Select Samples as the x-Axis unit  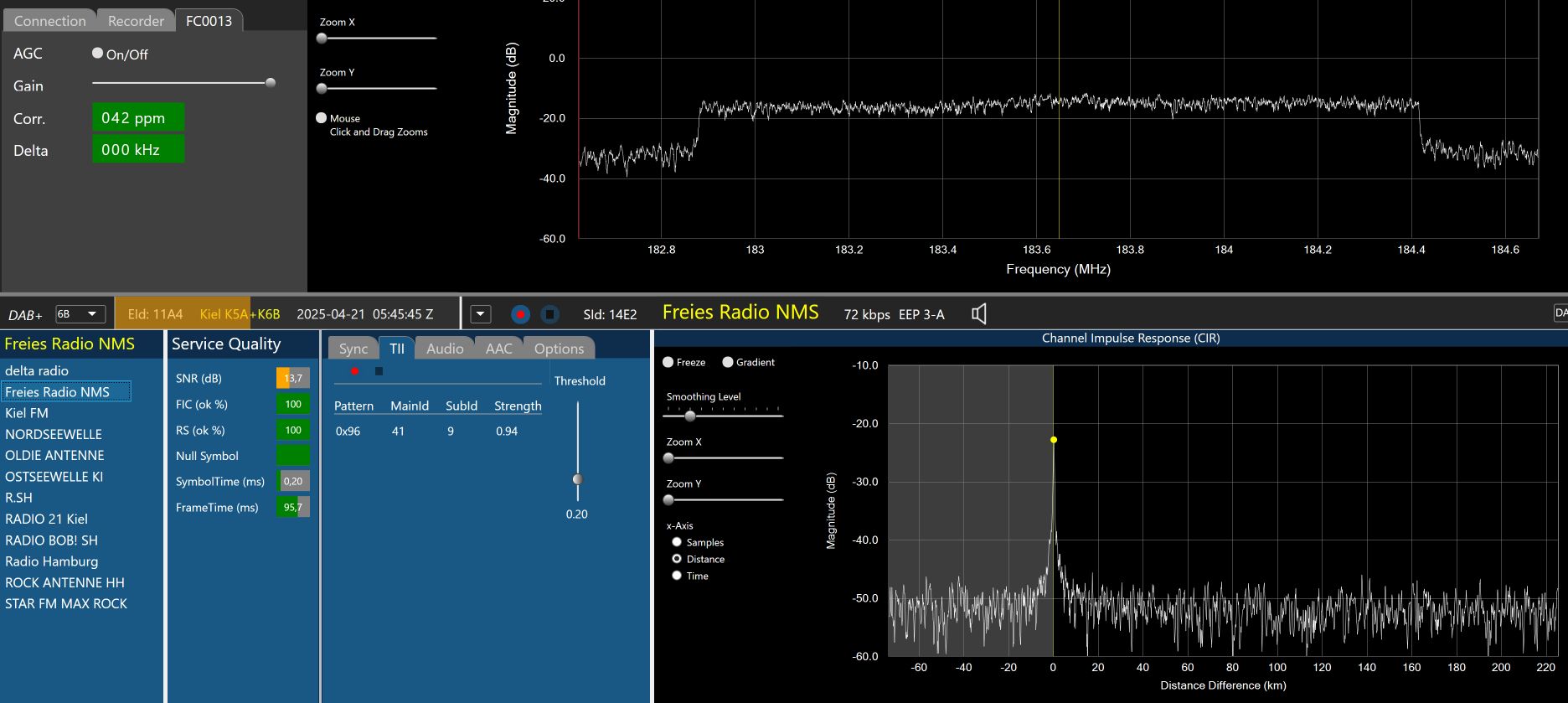click(x=677, y=542)
